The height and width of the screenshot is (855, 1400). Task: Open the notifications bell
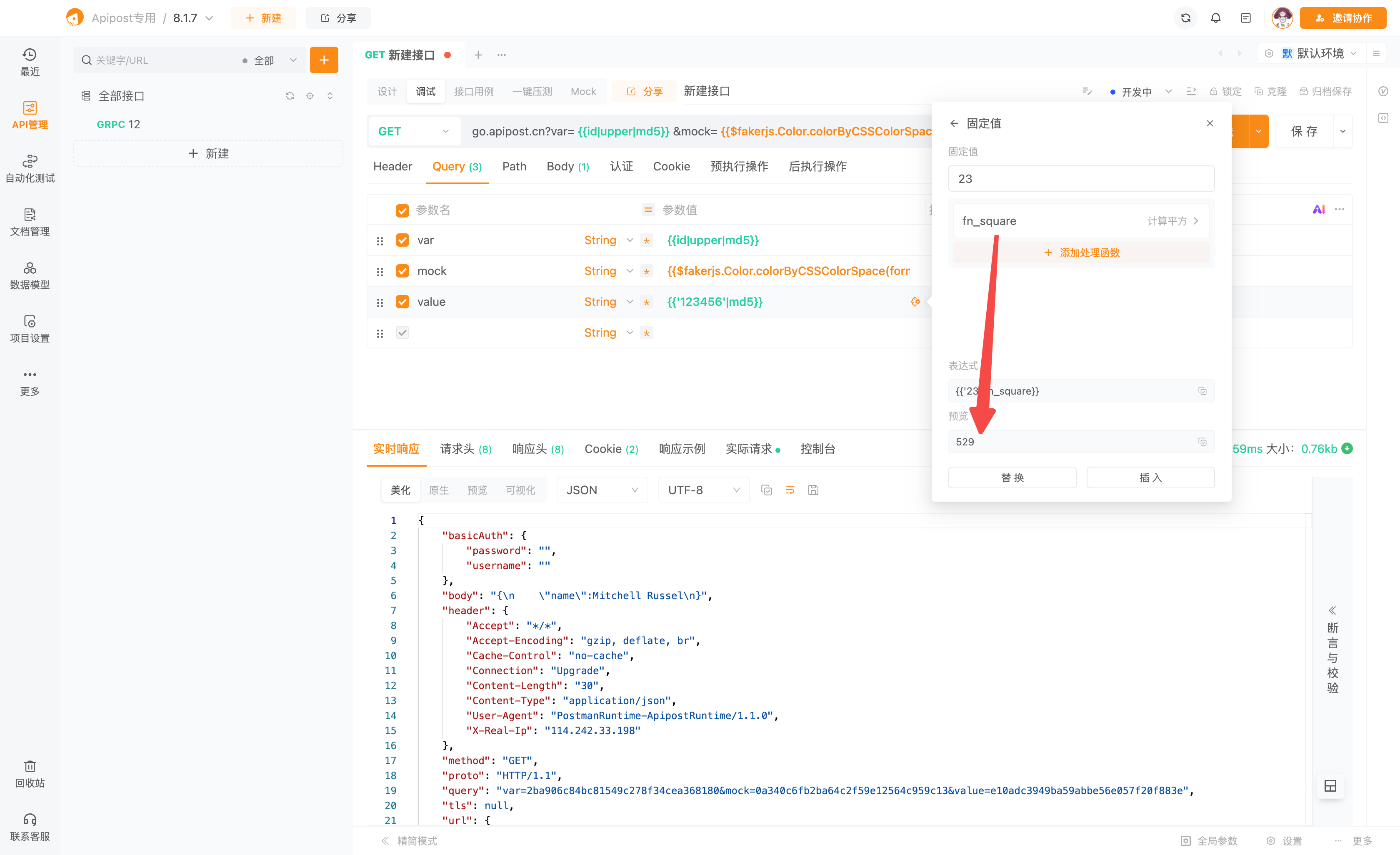point(1215,18)
